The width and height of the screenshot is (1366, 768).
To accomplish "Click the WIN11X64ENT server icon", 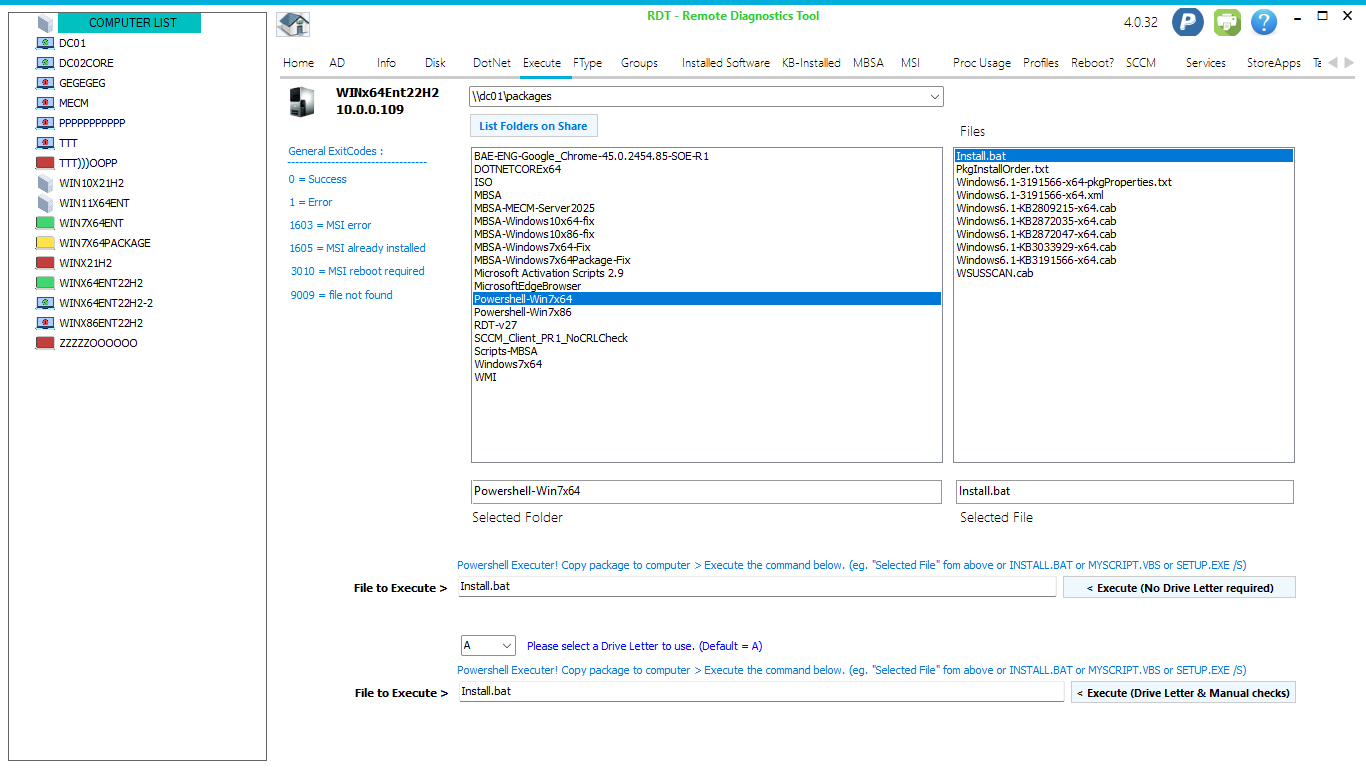I will point(45,203).
